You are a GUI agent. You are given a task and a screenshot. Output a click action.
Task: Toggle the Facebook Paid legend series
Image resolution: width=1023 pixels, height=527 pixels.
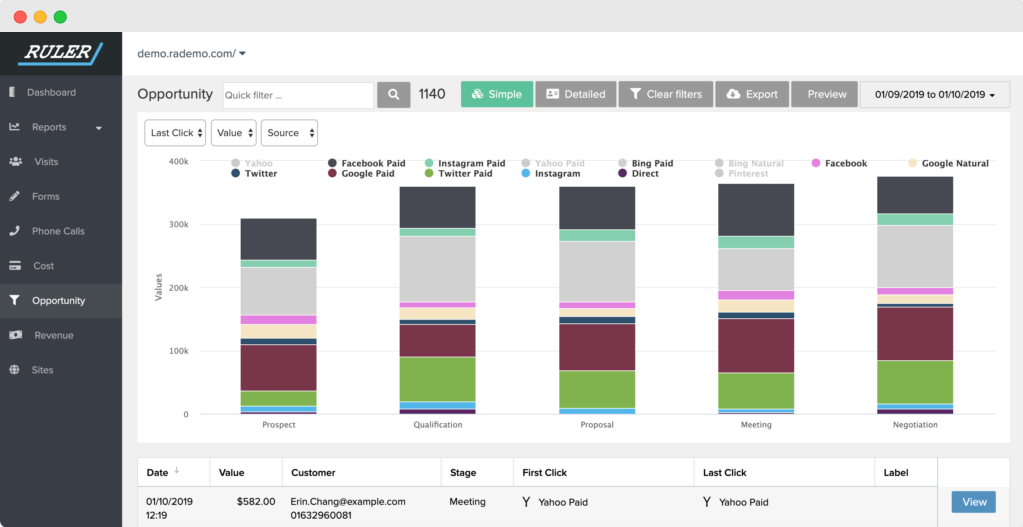372,163
